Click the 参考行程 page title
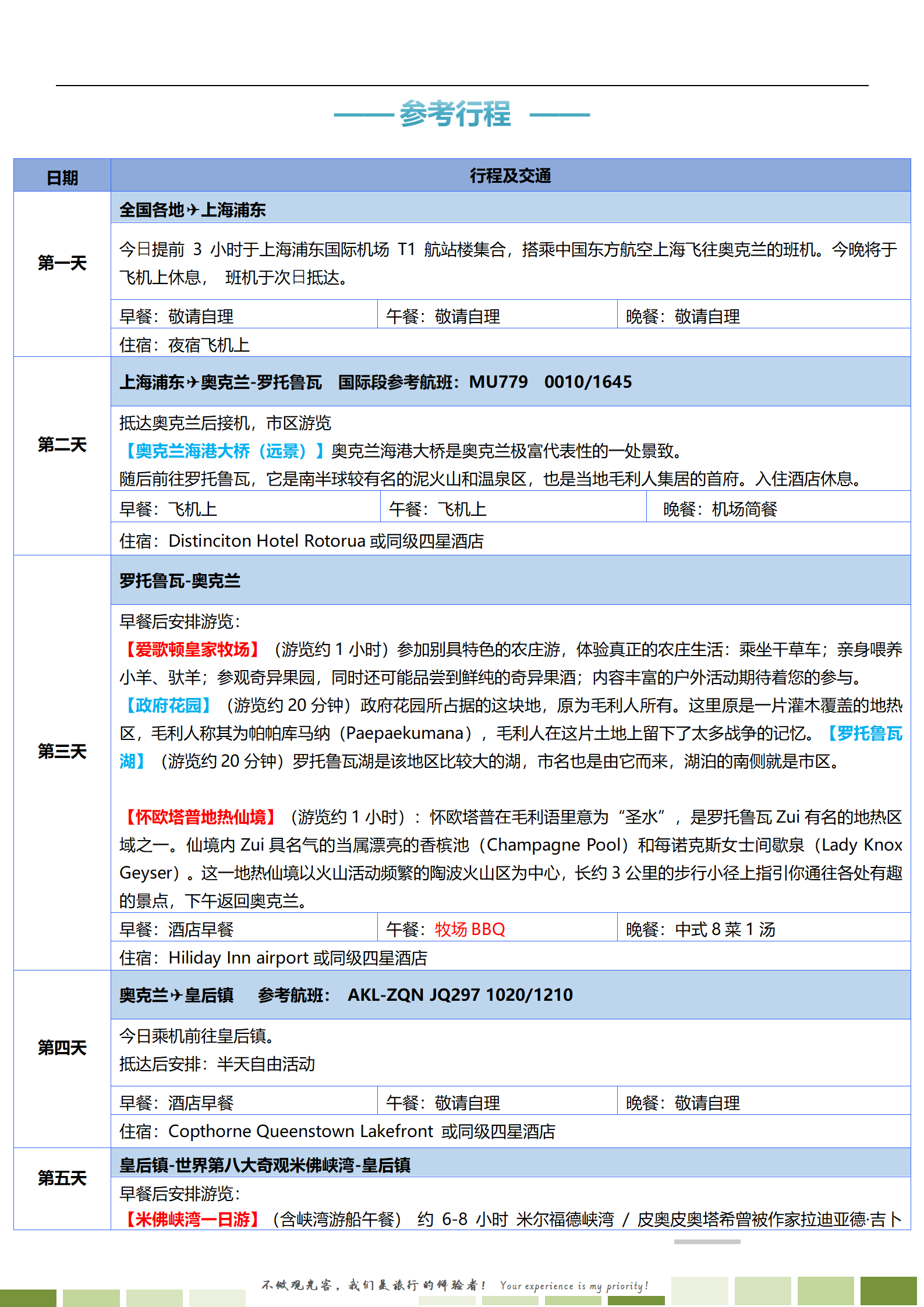Image resolution: width=924 pixels, height=1307 pixels. pos(455,114)
